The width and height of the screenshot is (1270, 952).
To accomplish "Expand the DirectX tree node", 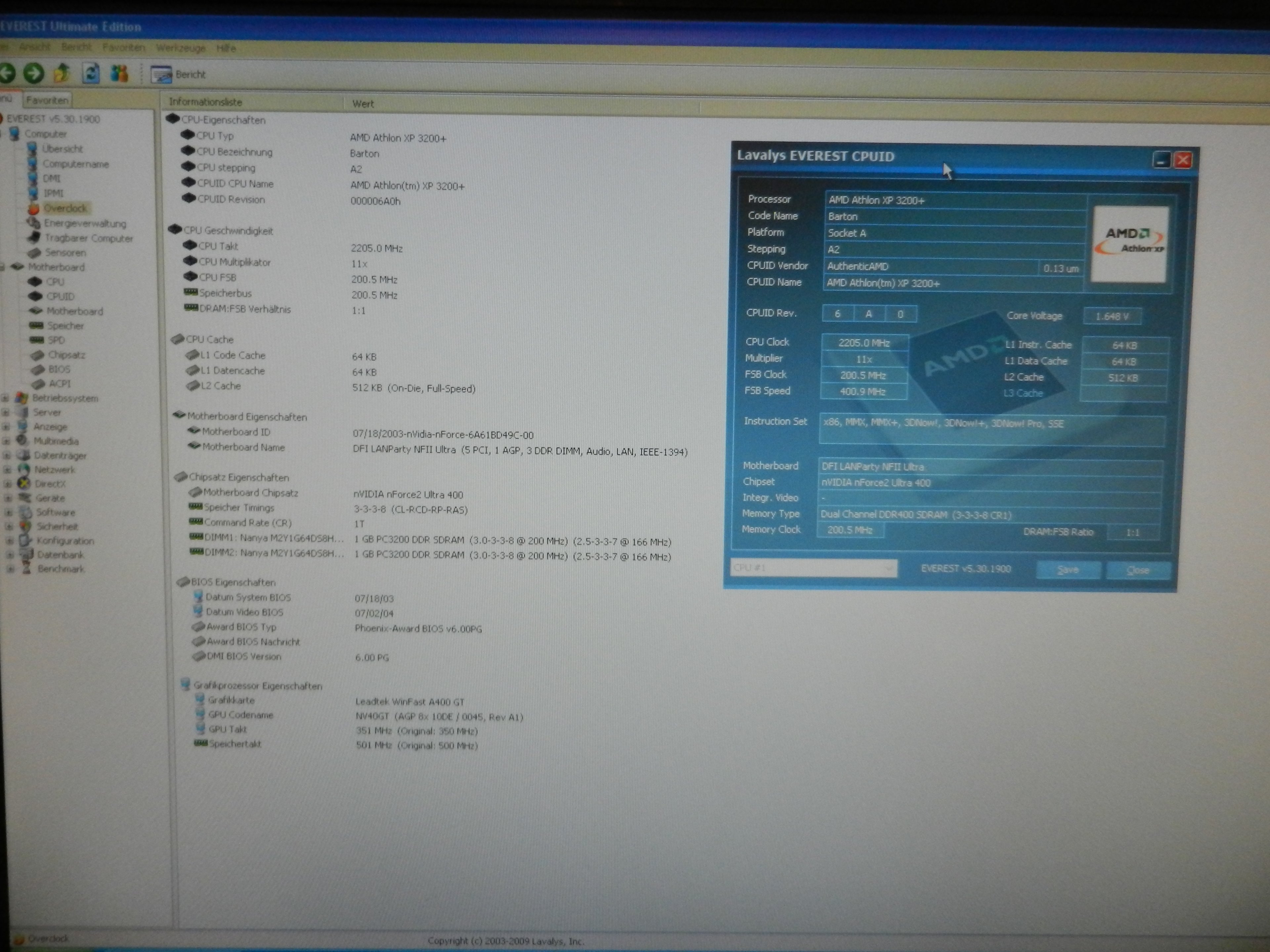I will click(x=8, y=484).
